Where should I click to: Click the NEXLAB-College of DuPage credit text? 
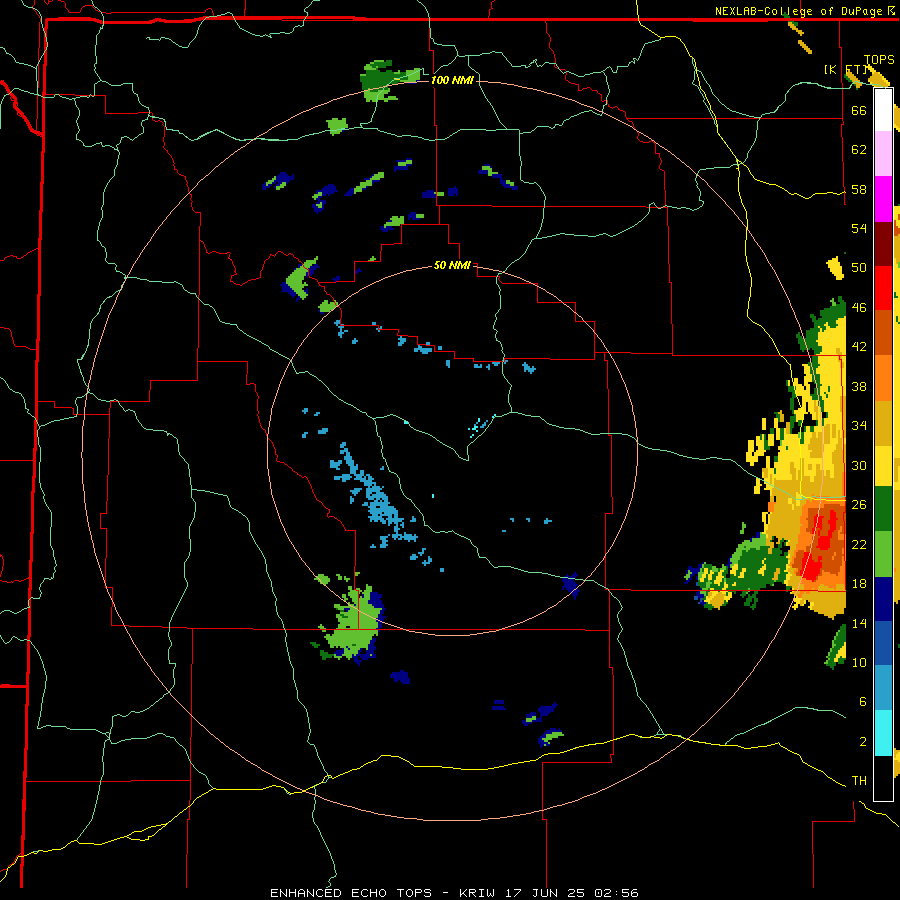(x=806, y=11)
